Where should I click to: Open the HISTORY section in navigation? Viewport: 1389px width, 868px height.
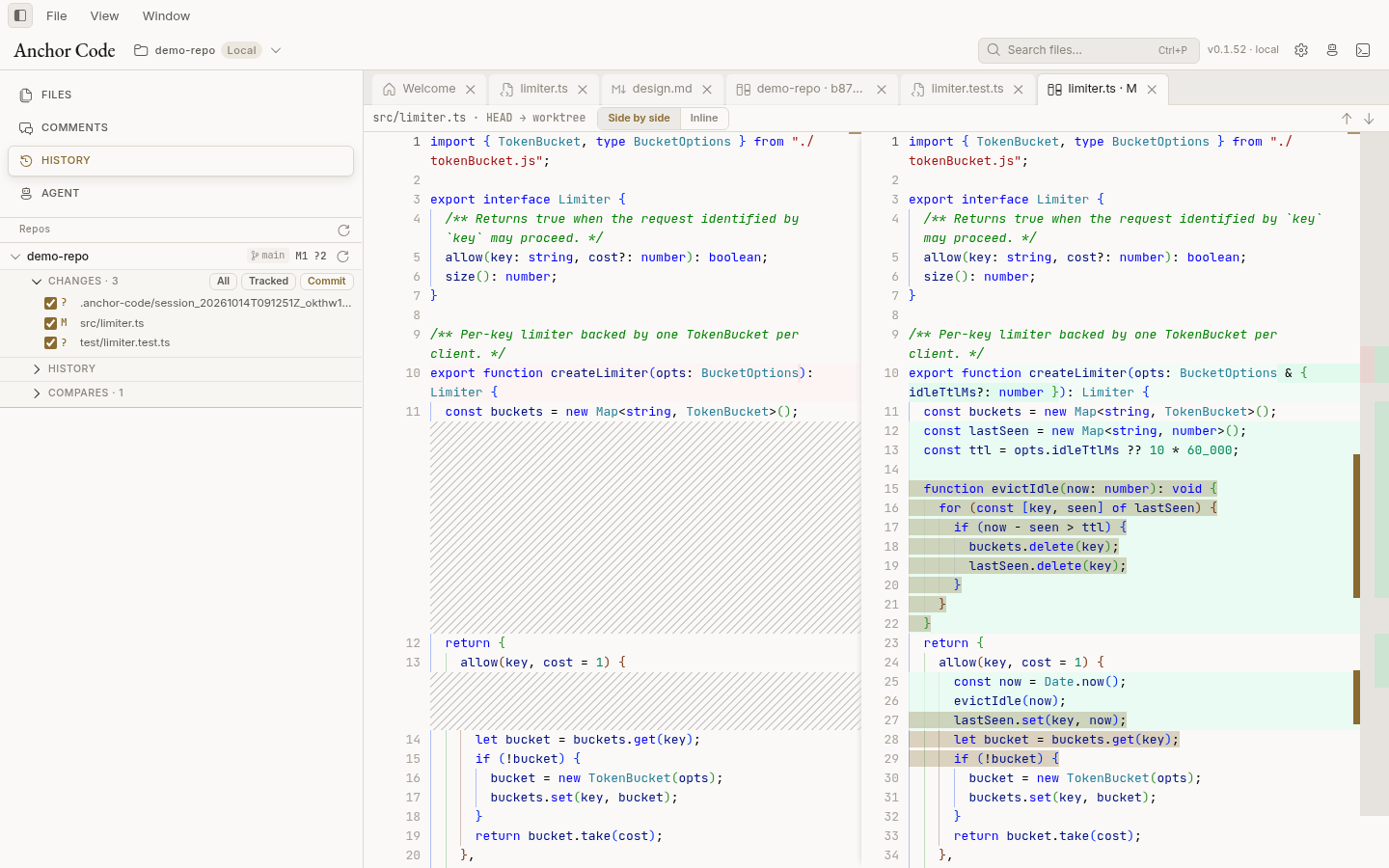pos(181,160)
